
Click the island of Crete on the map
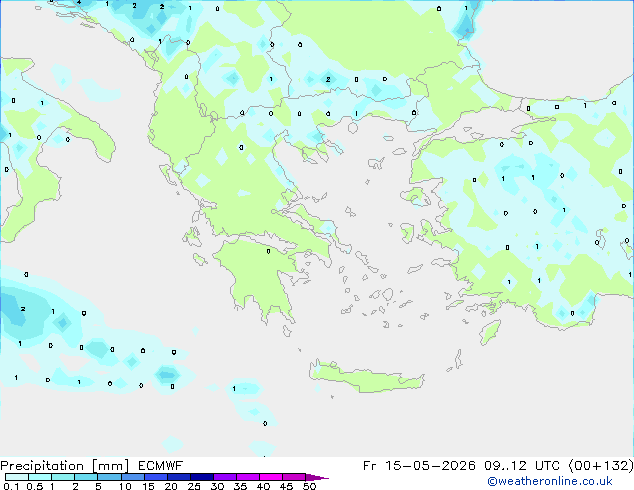point(366,378)
